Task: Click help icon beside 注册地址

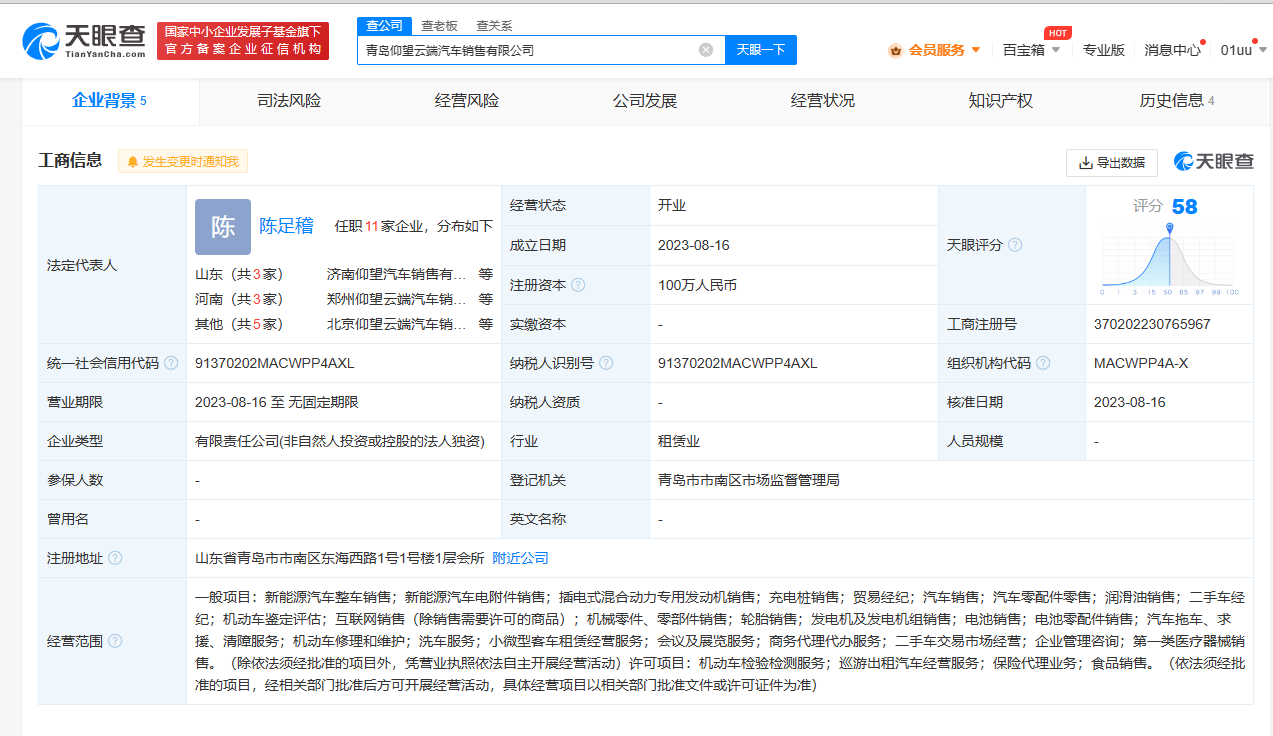Action: pos(115,558)
